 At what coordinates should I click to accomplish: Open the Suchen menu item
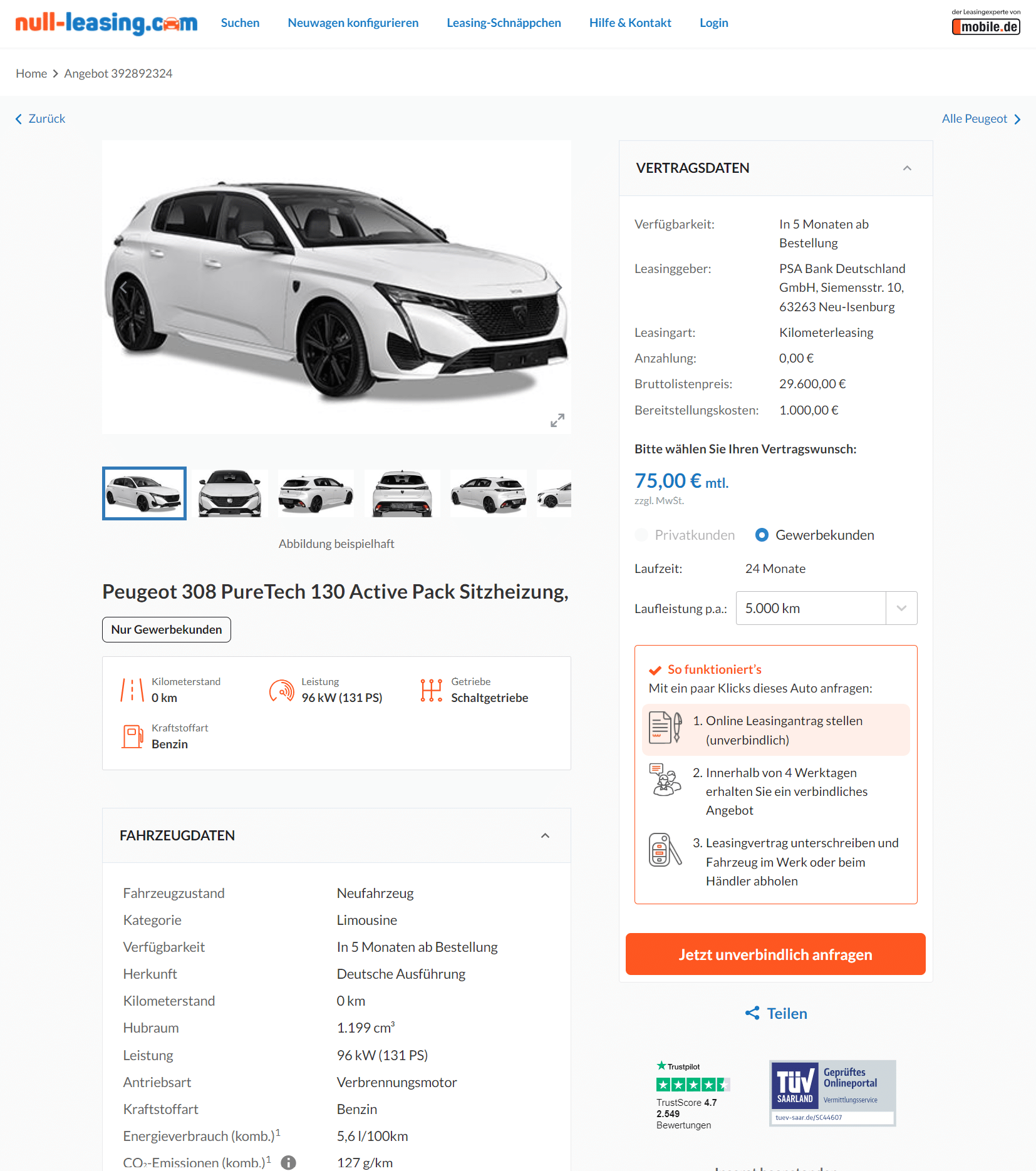(x=240, y=23)
